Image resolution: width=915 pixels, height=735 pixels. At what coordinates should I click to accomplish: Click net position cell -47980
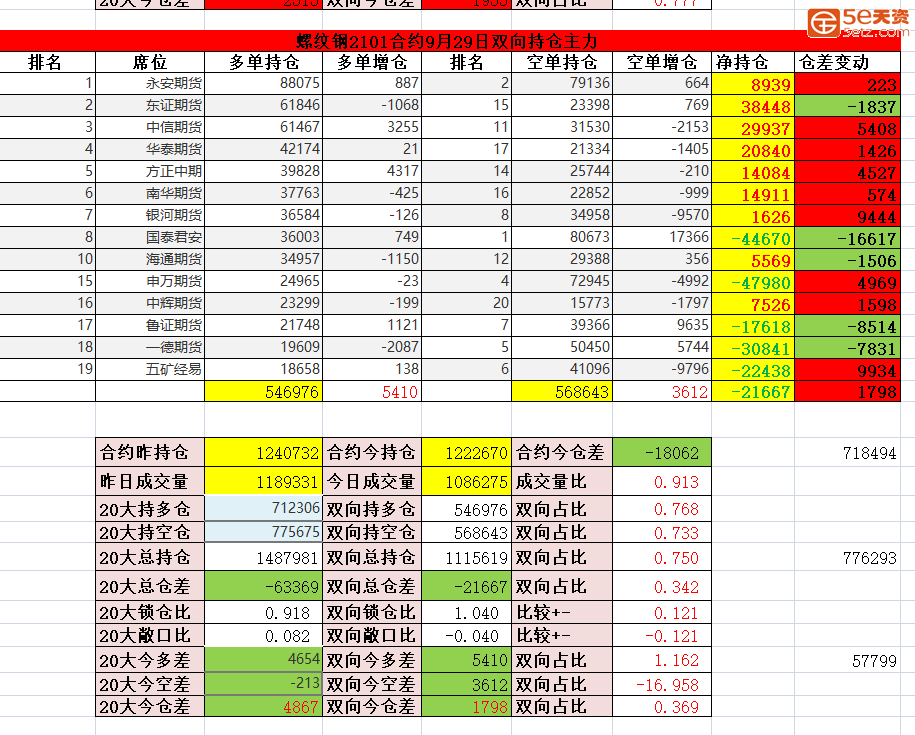click(753, 281)
